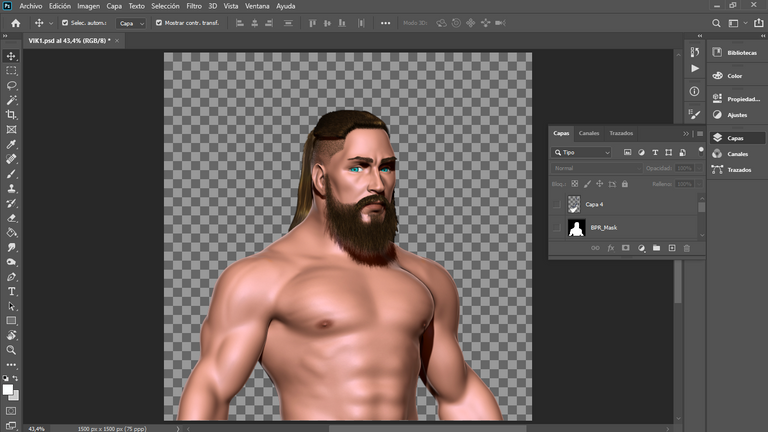This screenshot has width=768, height=432.
Task: Select the Healing Brush tool
Action: (11, 159)
